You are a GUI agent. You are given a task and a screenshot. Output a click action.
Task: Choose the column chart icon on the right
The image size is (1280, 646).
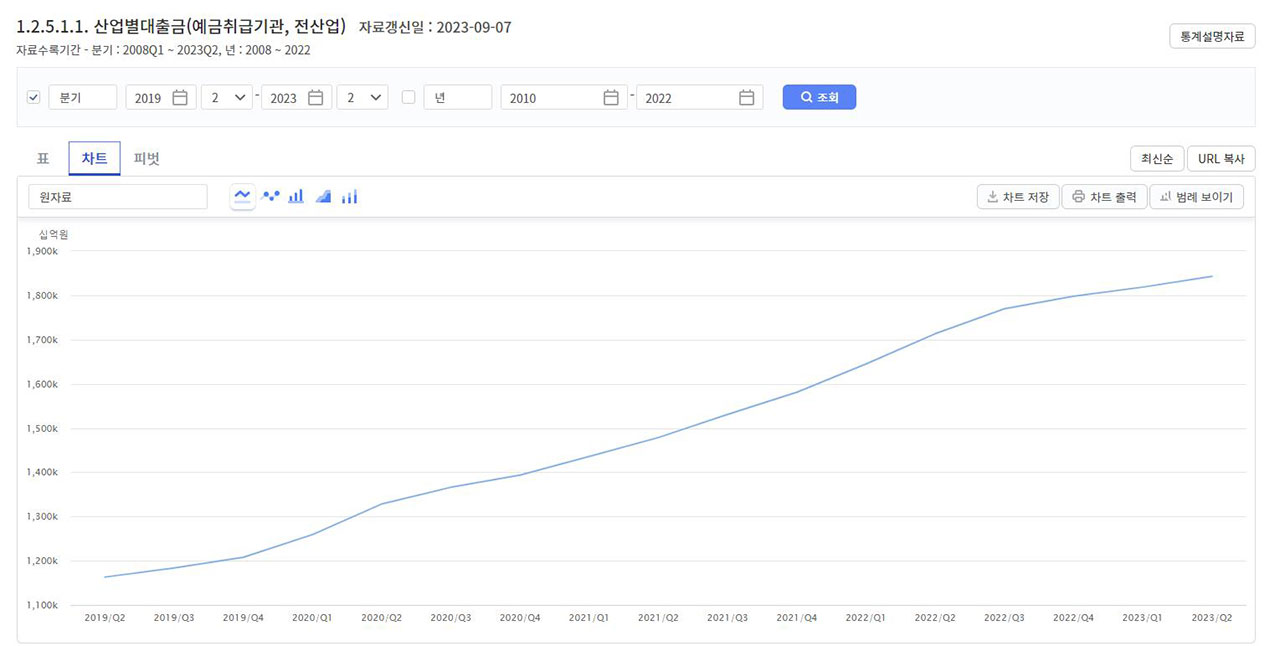tap(349, 197)
